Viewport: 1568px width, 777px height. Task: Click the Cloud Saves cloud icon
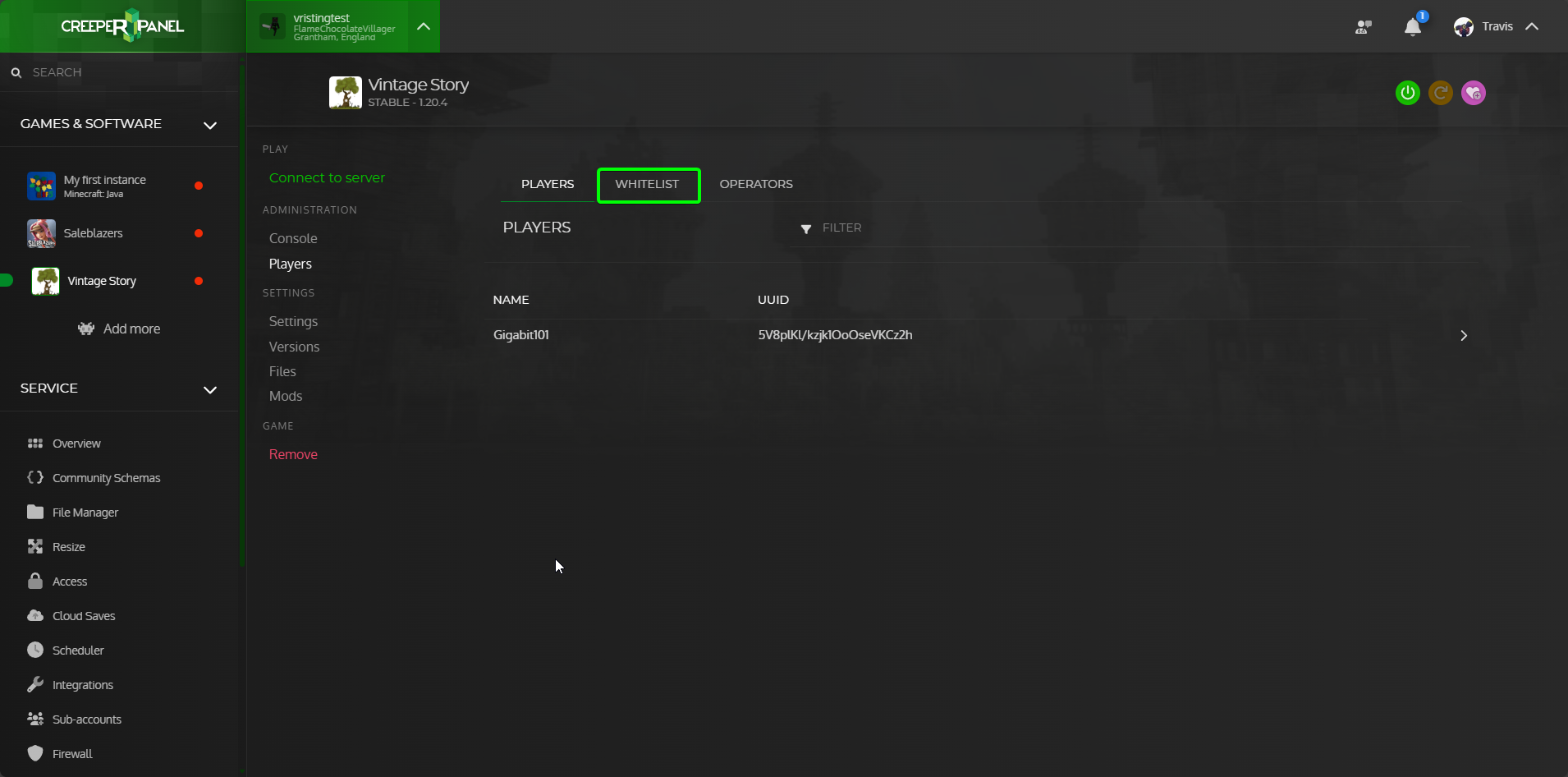click(35, 615)
